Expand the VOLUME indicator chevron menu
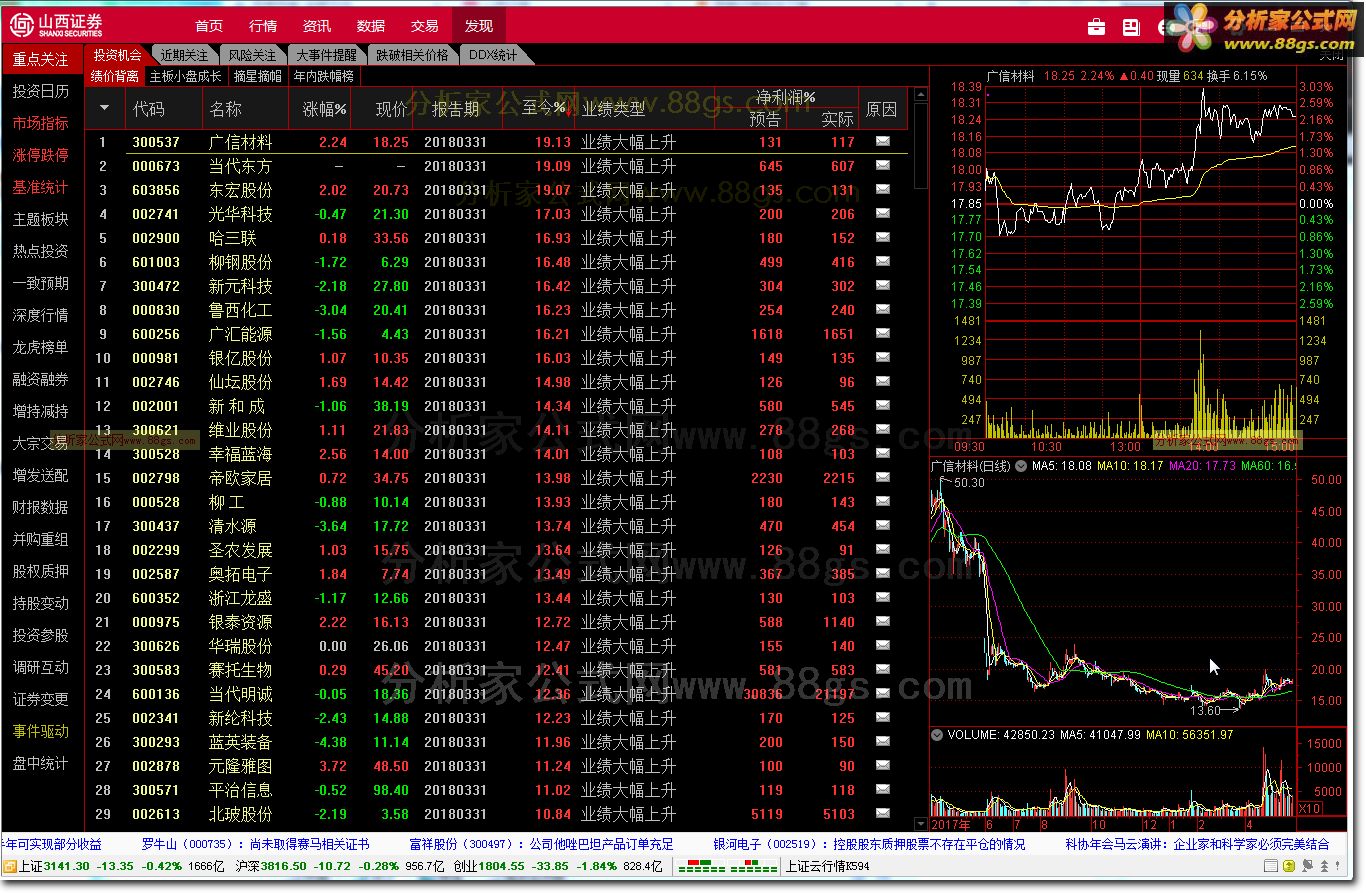1366x893 pixels. pyautogui.click(x=937, y=735)
